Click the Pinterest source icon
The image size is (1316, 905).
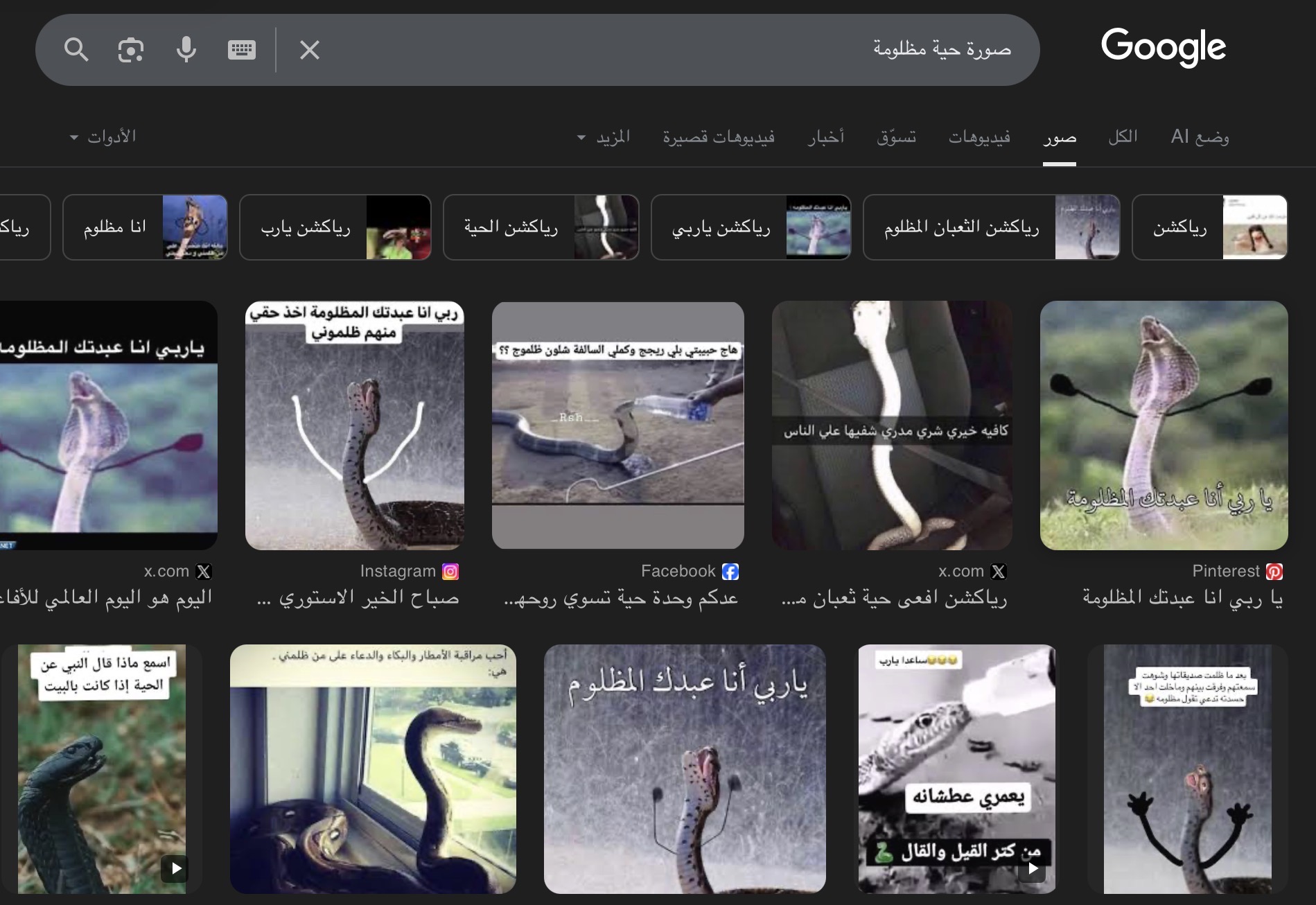pos(1274,572)
